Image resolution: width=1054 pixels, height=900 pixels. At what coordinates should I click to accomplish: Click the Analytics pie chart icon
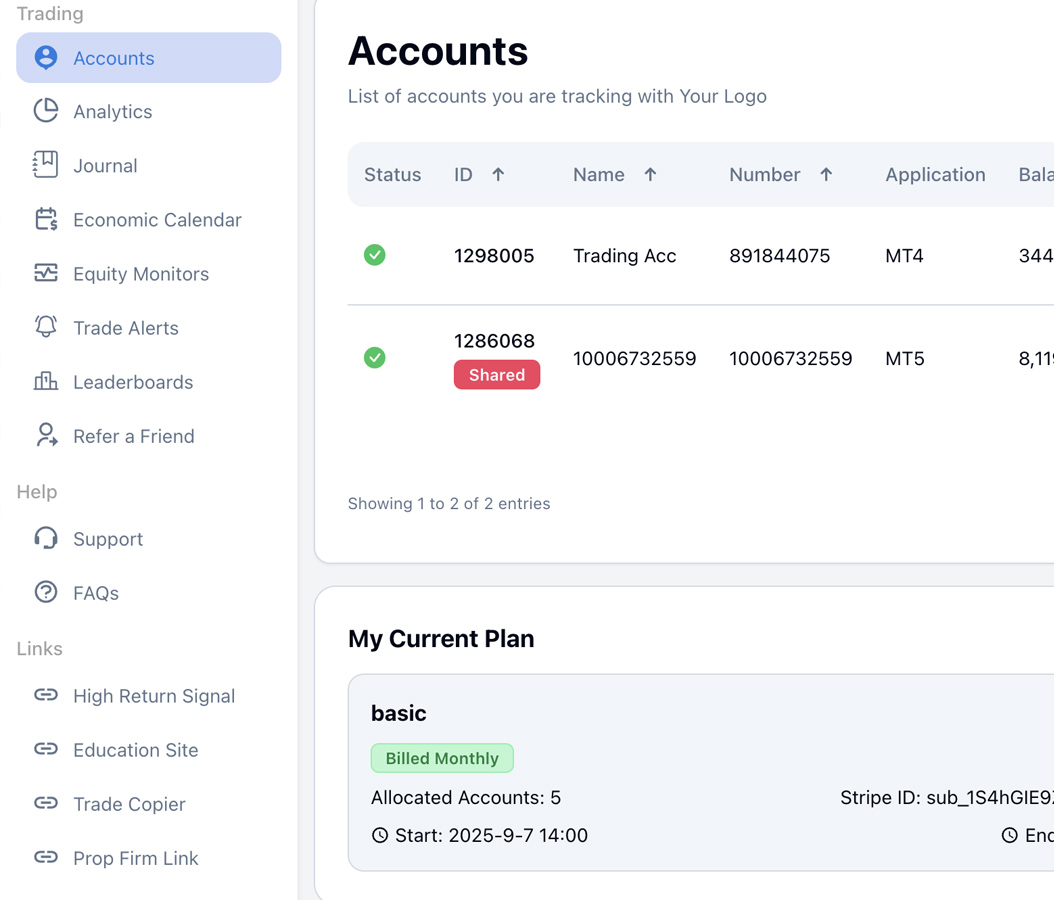(x=46, y=111)
